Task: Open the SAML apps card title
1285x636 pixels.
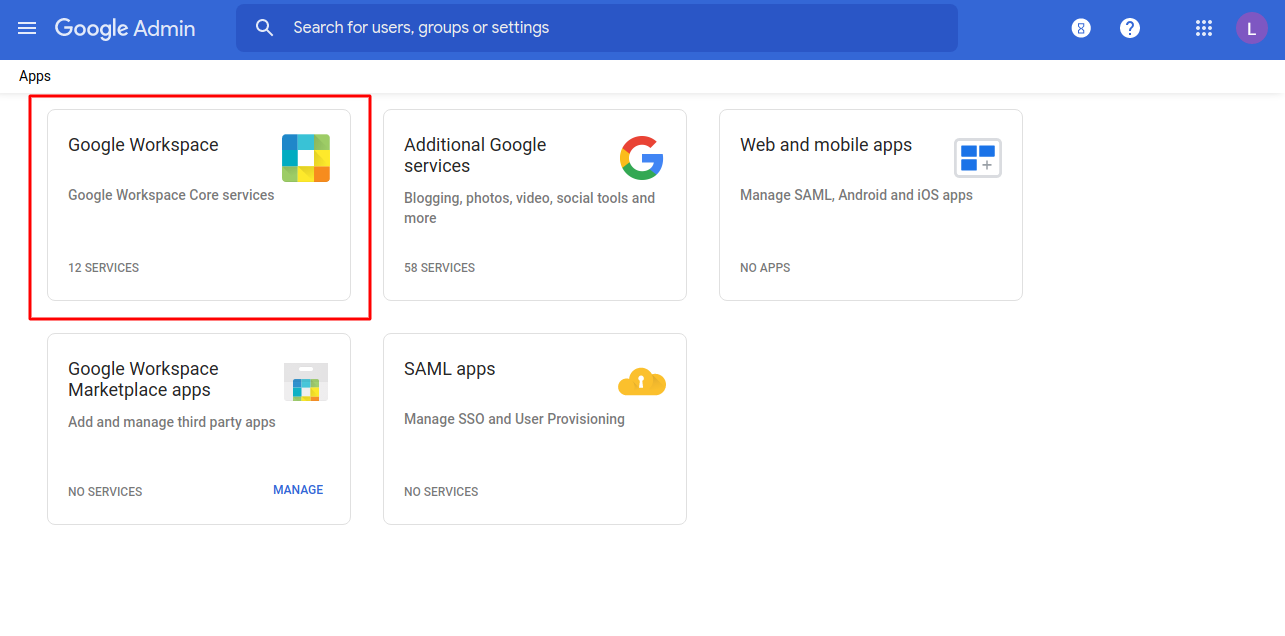Action: point(450,369)
